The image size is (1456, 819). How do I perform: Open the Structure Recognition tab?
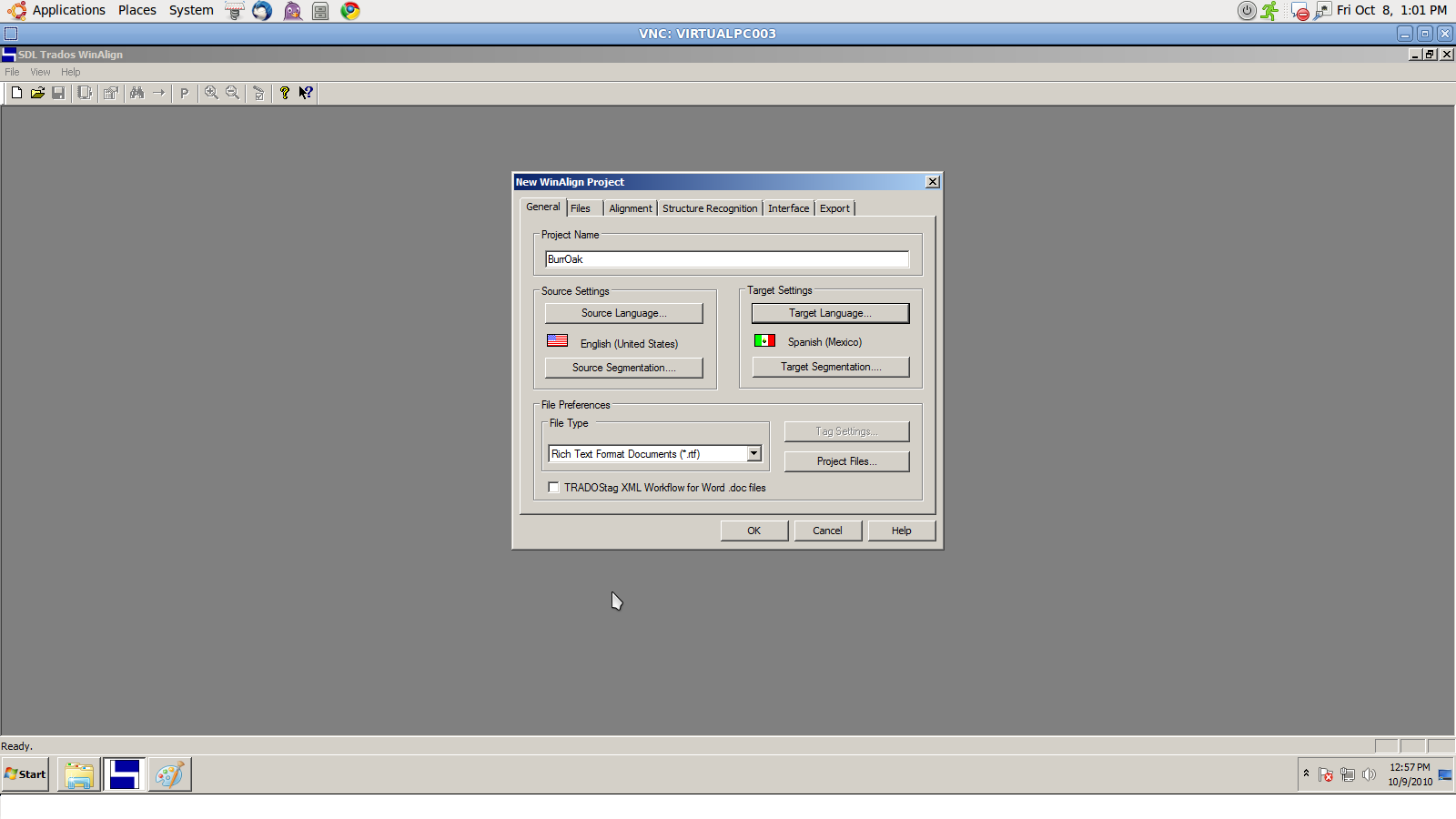(710, 208)
